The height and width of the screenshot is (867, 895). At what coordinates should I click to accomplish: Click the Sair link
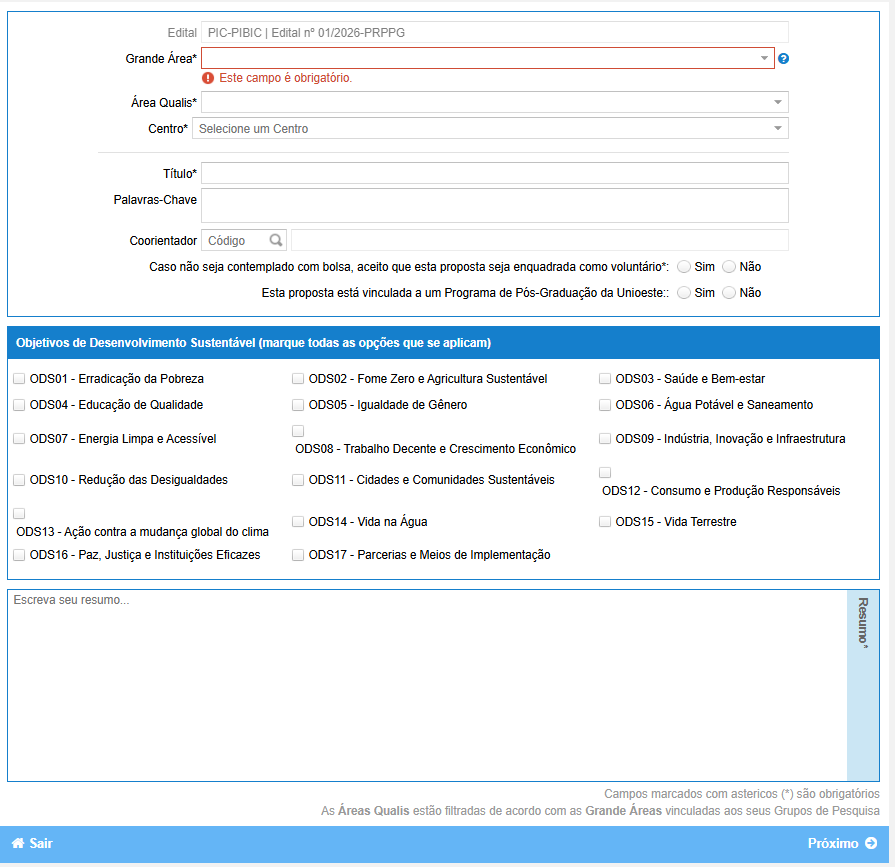click(40, 843)
